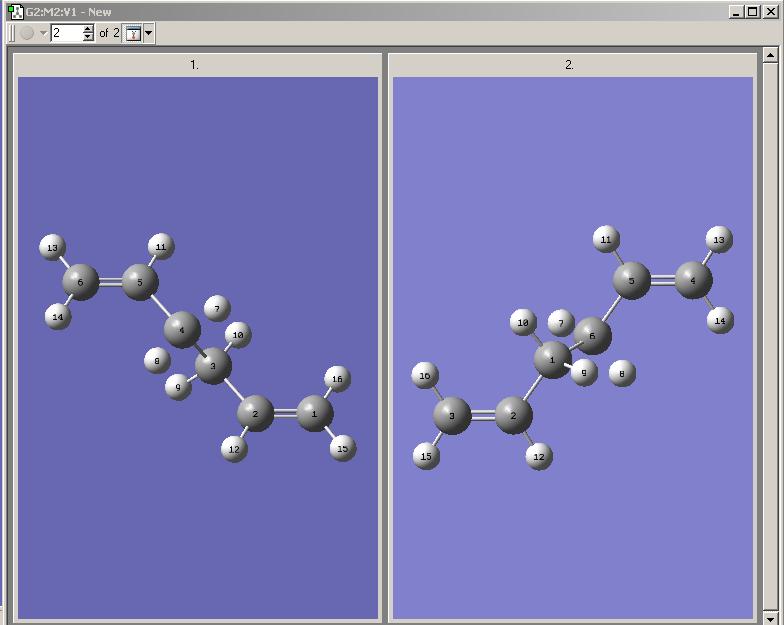Screen dimensions: 784x625
Task: Open the view mode dropdown arrow
Action: pyautogui.click(x=148, y=34)
